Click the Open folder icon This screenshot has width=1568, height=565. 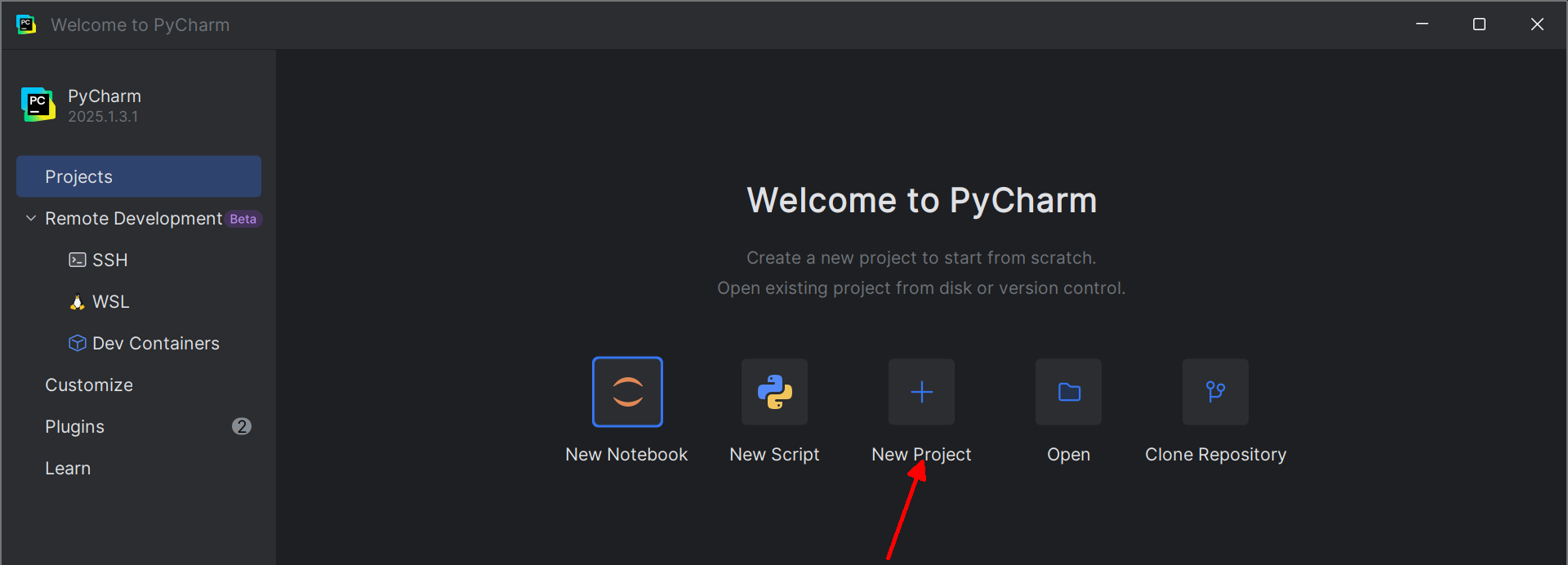pos(1068,392)
